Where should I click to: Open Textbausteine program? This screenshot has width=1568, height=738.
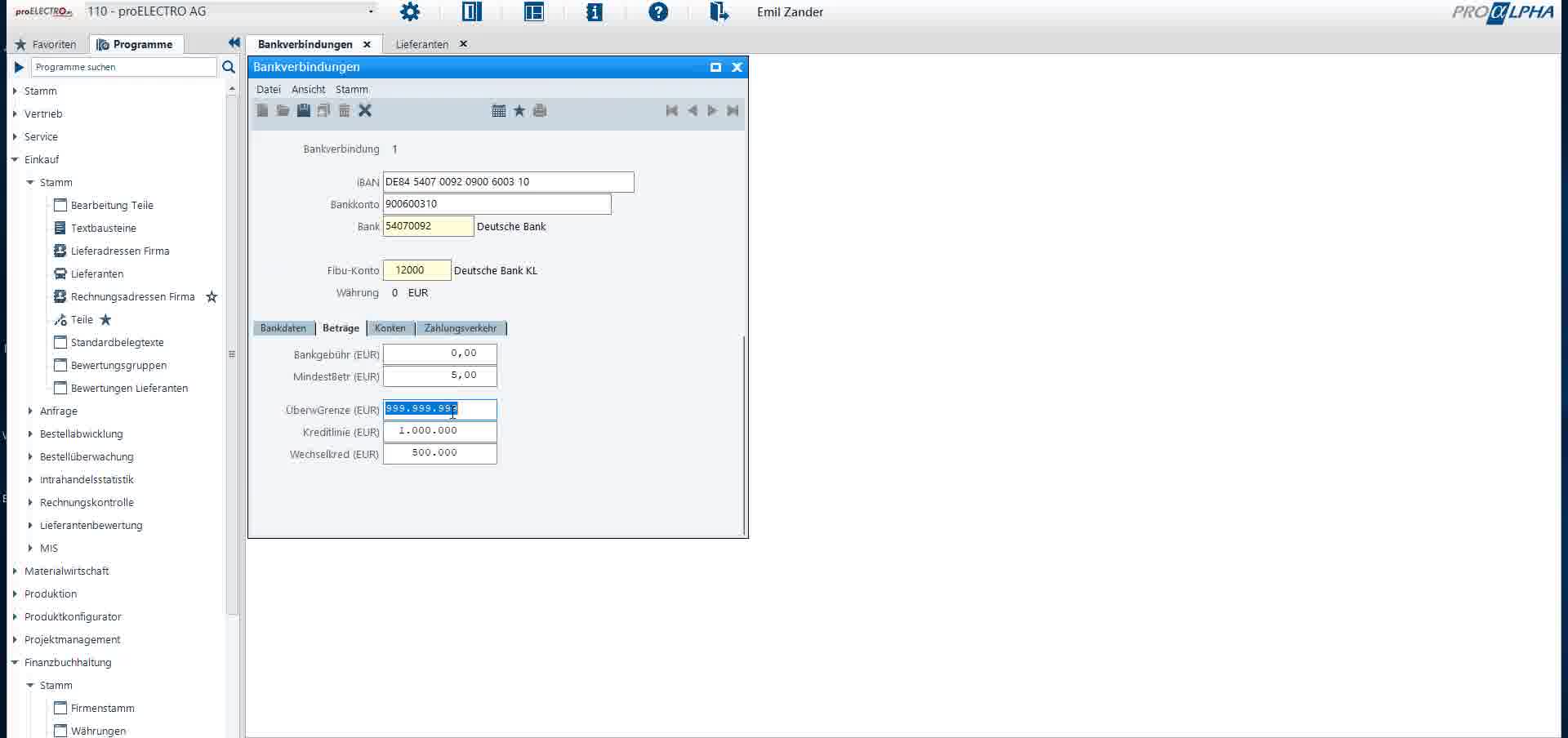tap(103, 228)
